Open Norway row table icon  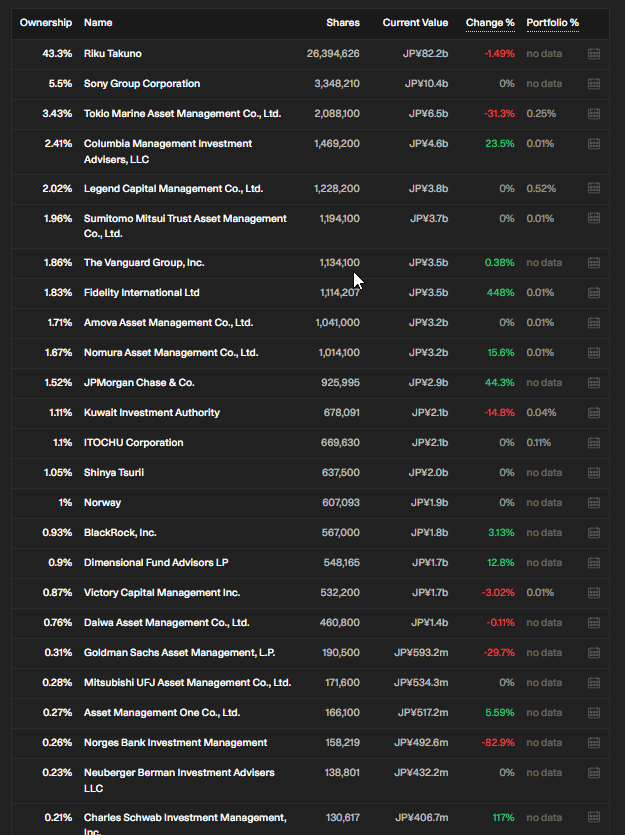coord(594,503)
